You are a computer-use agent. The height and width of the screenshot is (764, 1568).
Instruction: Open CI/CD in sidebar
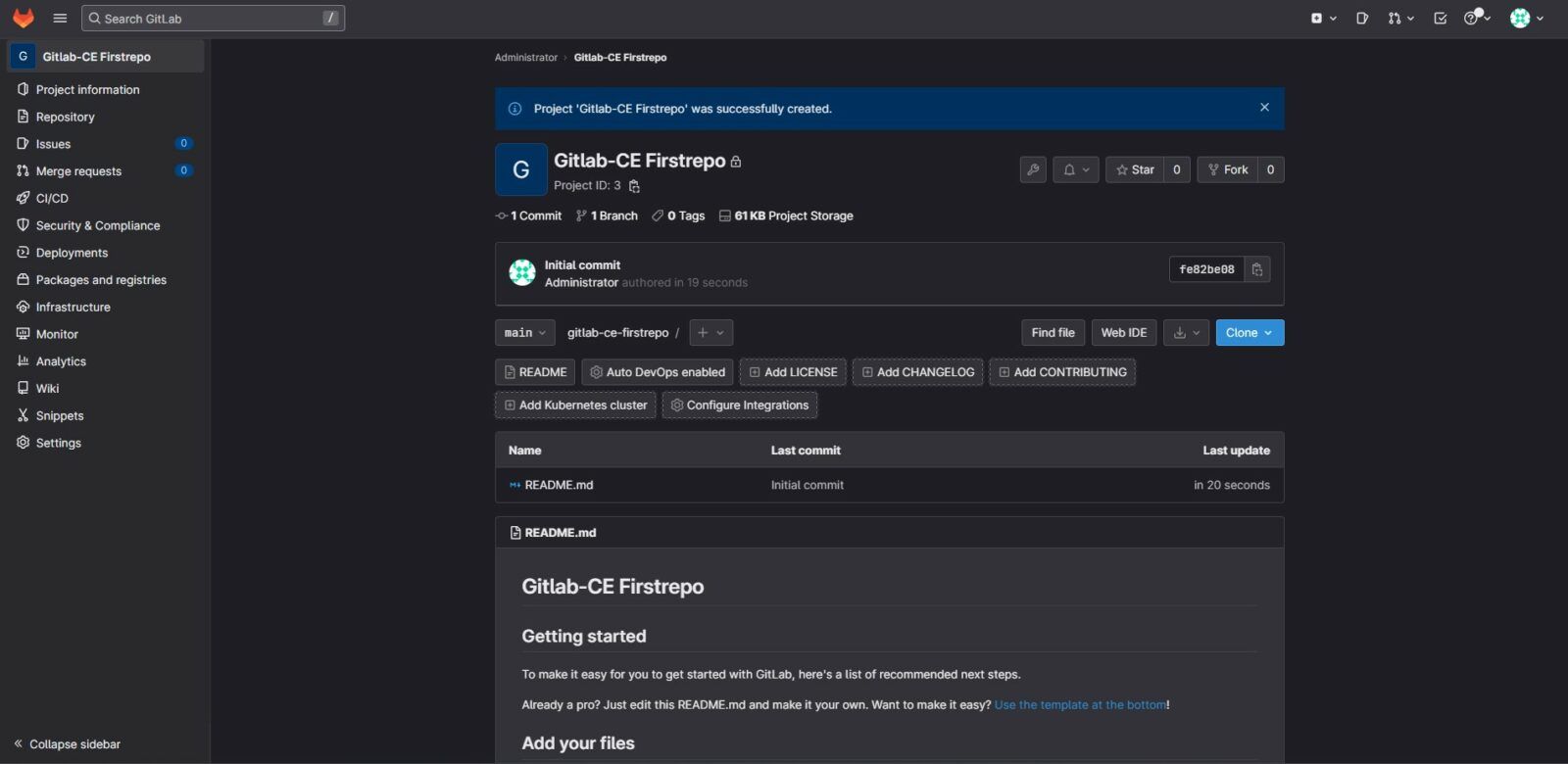tap(106, 198)
